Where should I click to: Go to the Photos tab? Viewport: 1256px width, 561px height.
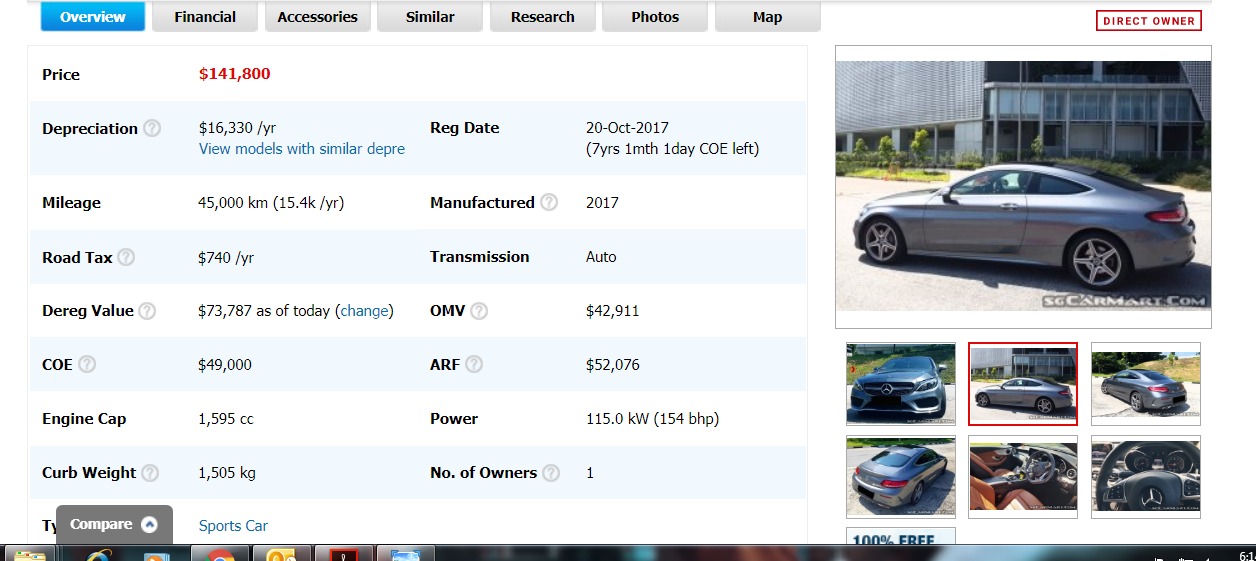pyautogui.click(x=654, y=17)
